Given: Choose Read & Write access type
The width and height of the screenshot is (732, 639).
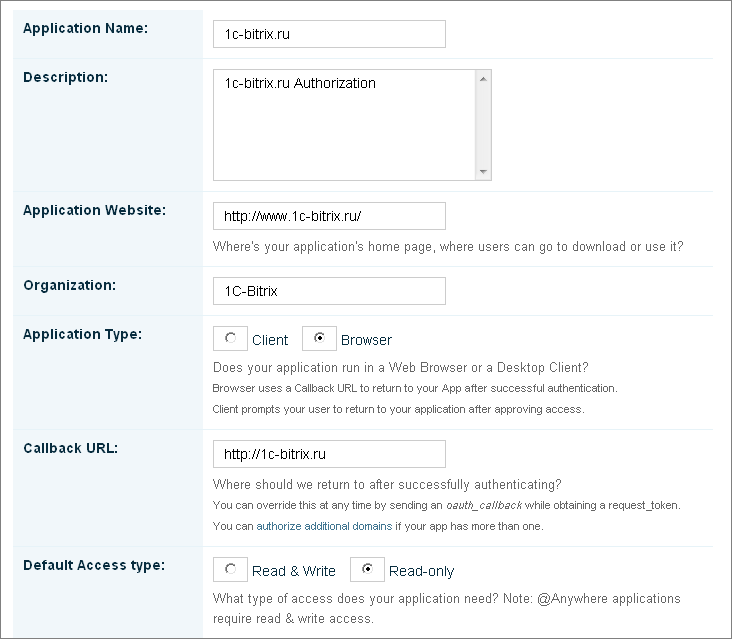Looking at the screenshot, I should click(x=230, y=569).
